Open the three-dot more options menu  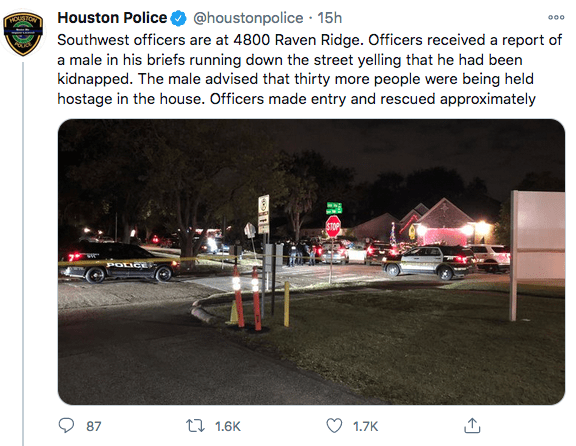556,17
